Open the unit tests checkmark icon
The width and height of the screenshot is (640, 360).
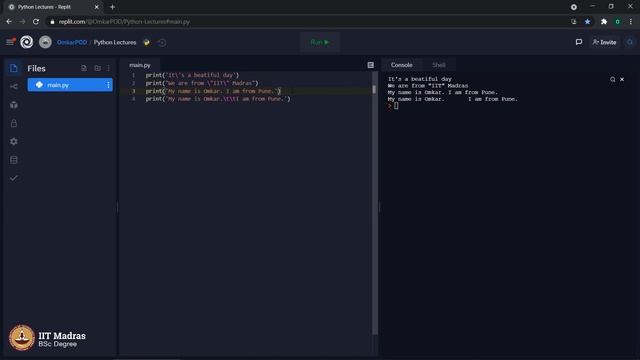[13, 178]
